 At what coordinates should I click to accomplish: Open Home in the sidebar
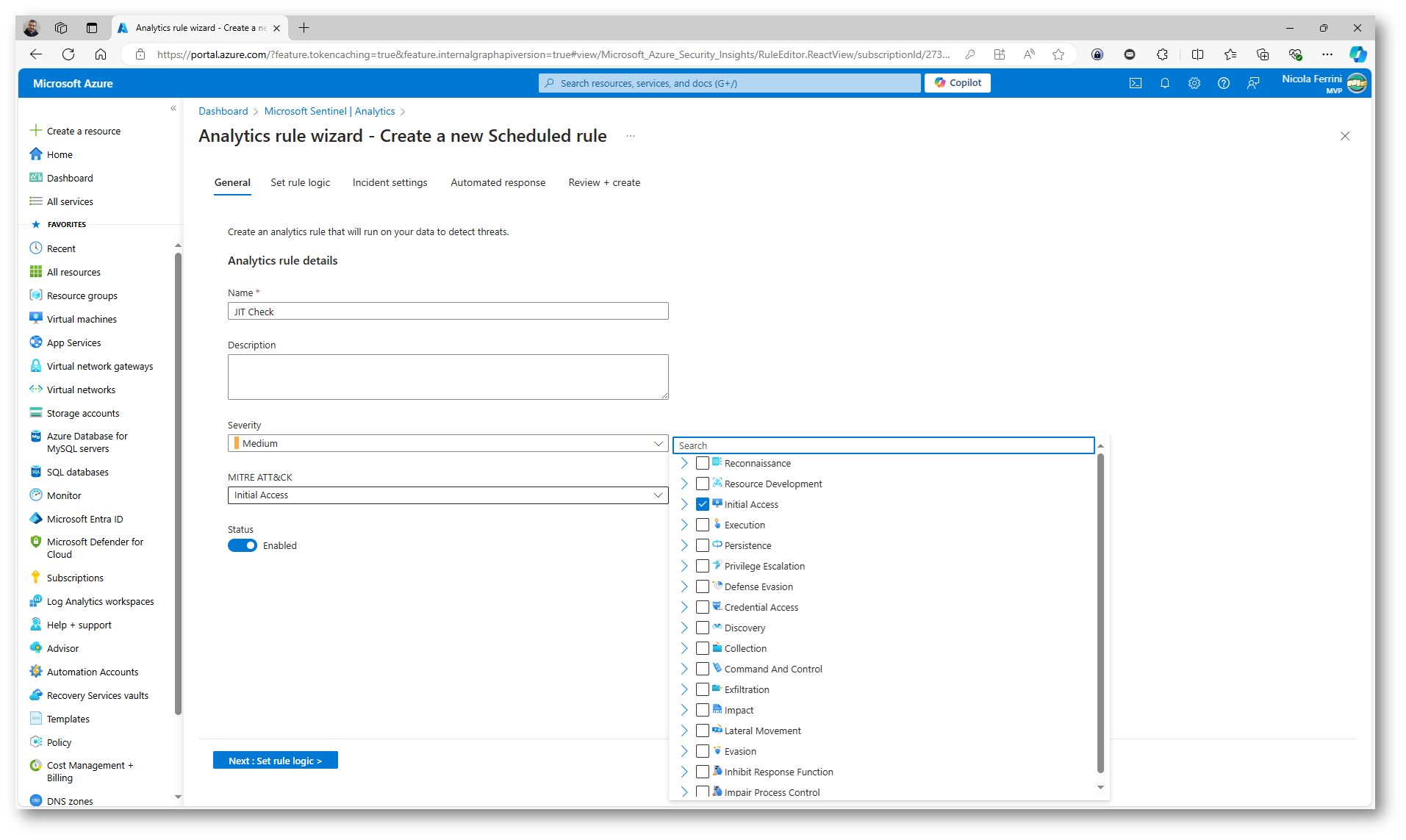59,154
